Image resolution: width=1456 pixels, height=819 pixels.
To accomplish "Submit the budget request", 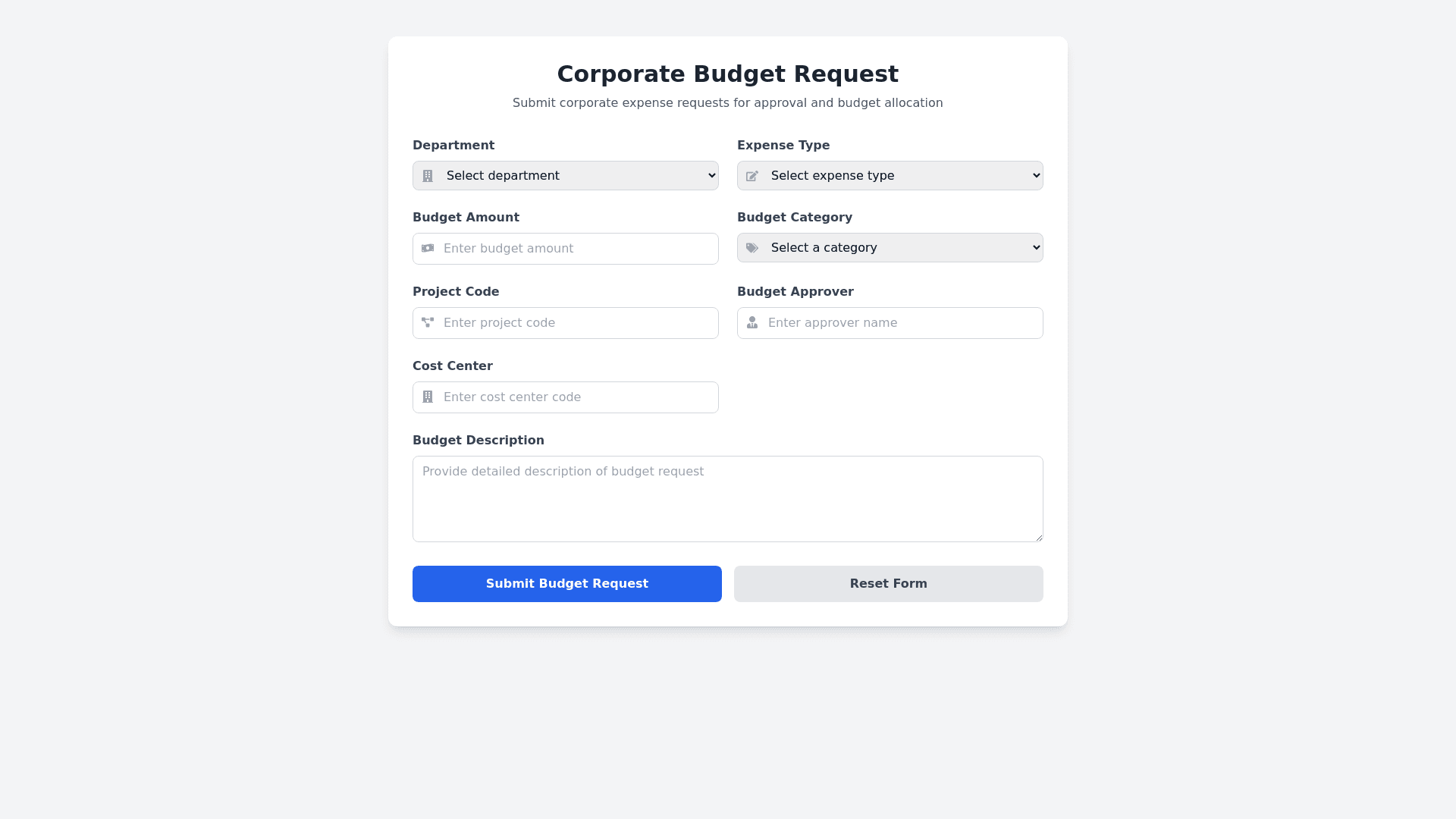I will click(566, 583).
